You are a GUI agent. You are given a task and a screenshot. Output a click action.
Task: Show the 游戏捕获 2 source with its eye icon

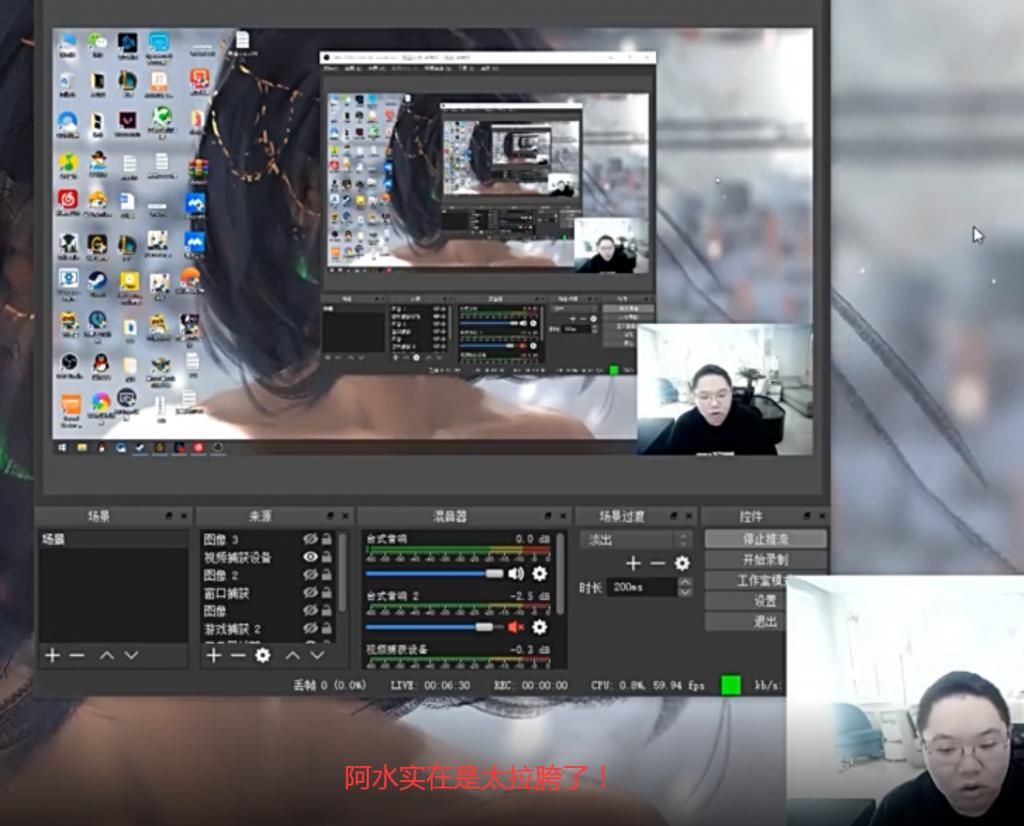point(310,628)
